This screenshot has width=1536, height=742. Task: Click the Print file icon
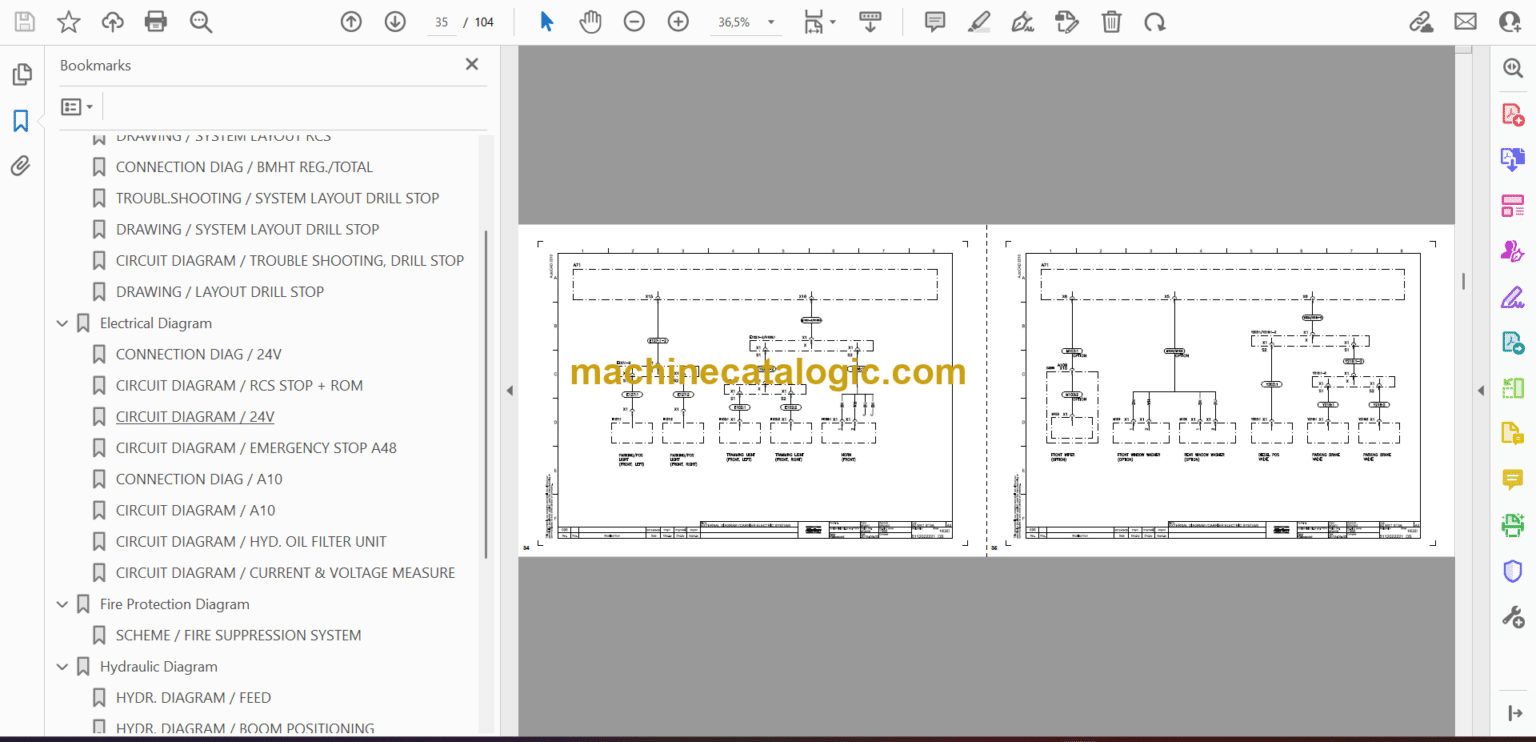(x=156, y=22)
